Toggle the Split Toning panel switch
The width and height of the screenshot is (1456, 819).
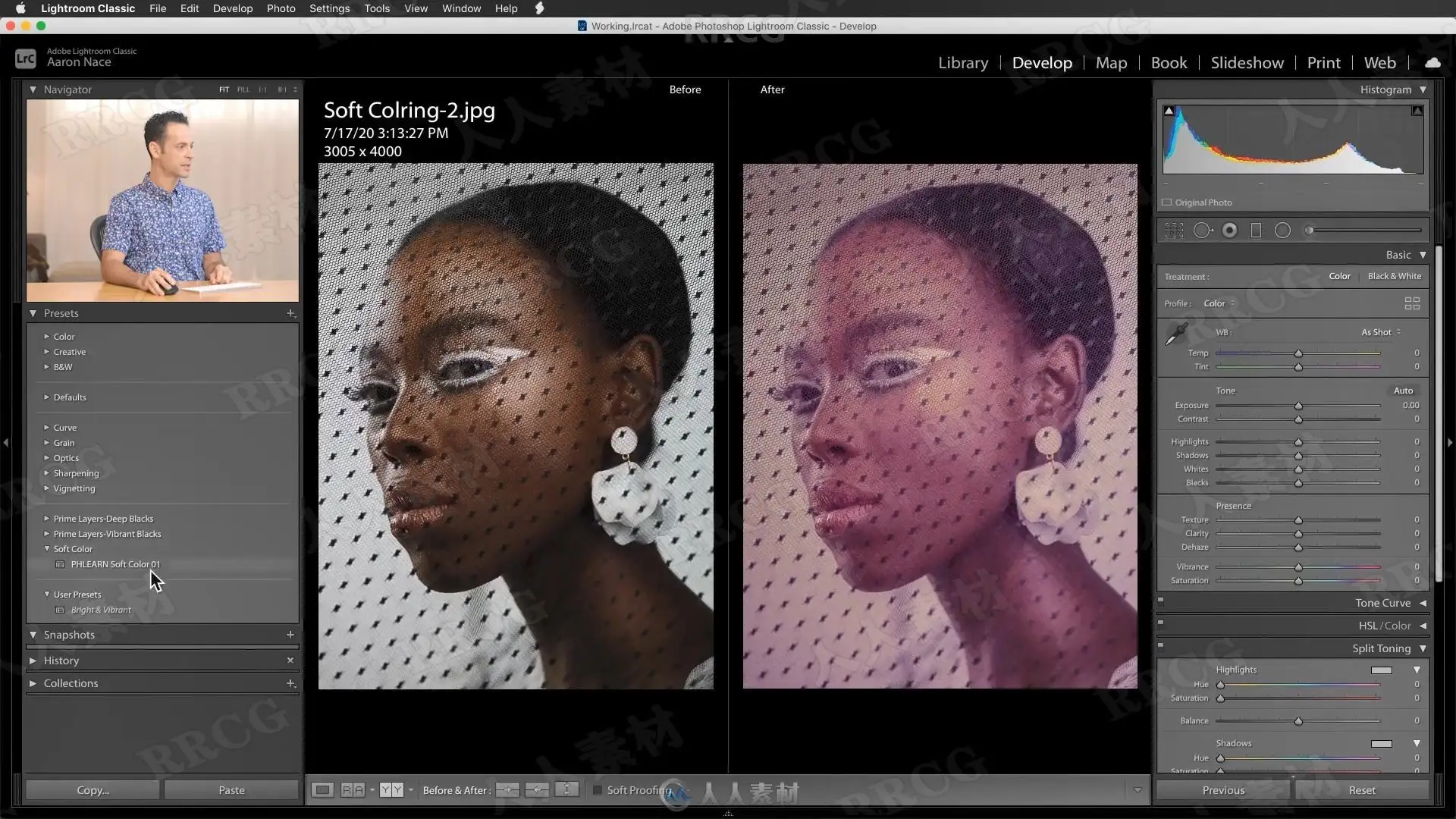tap(1160, 645)
